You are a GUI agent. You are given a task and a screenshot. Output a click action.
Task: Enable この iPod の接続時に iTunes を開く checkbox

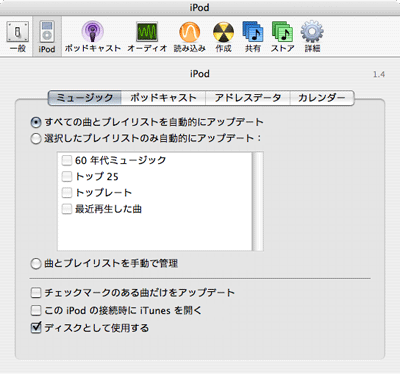tap(36, 311)
